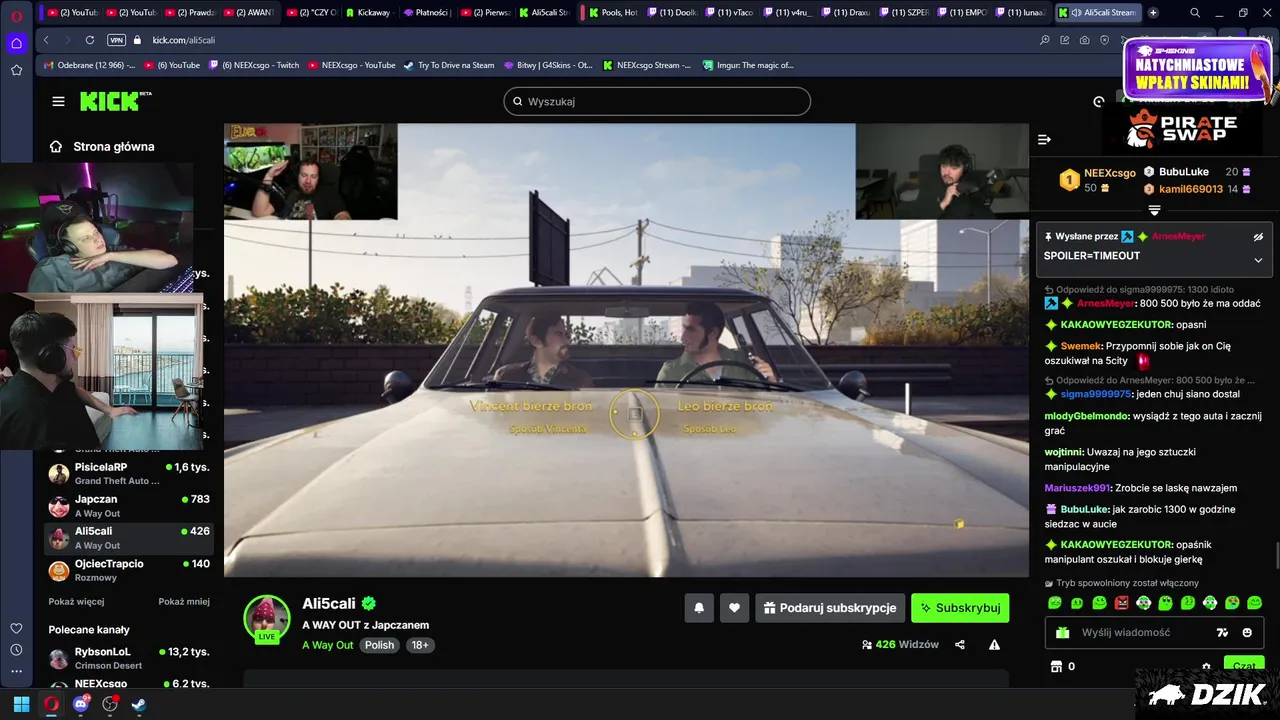Open Opera GX from taskbar
The width and height of the screenshot is (1280, 720).
click(51, 704)
